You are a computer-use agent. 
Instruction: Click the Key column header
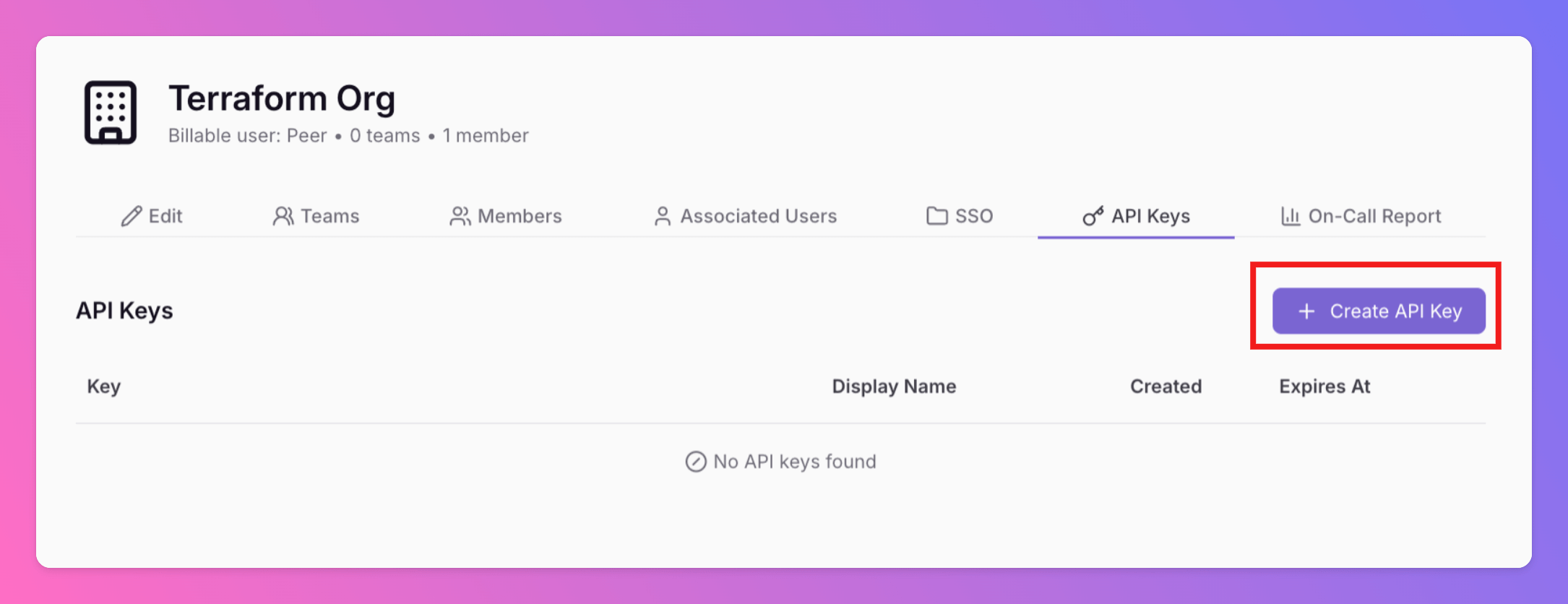tap(104, 387)
